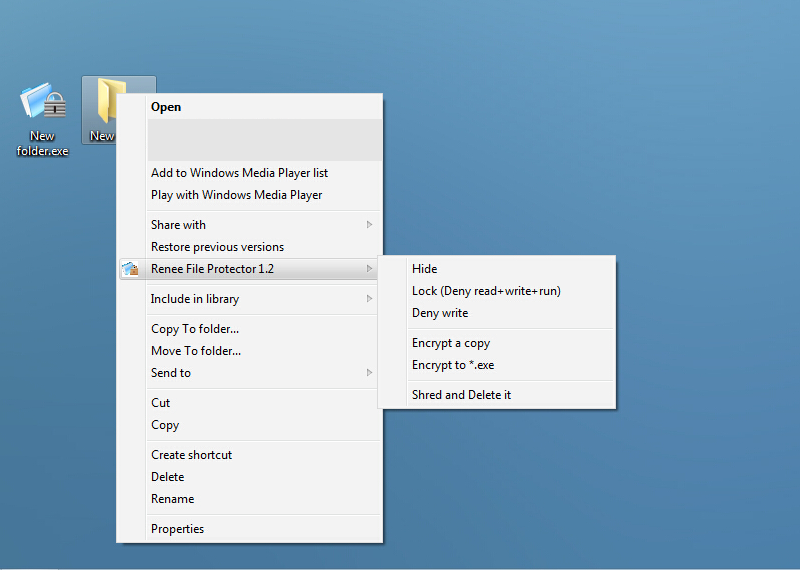Expand the Include in library submenu arrow
Image resolution: width=800 pixels, height=570 pixels.
(x=370, y=299)
